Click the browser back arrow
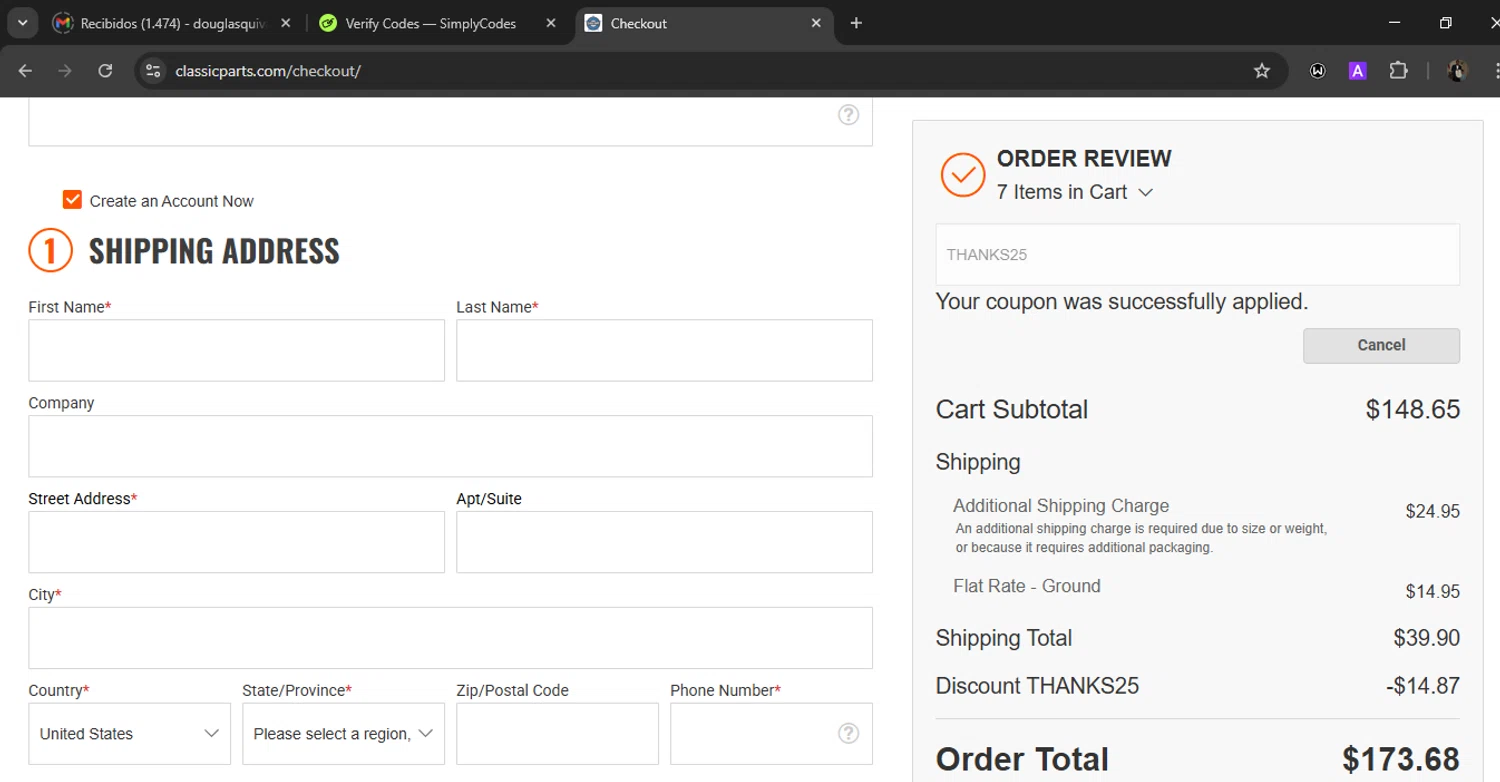 point(26,71)
